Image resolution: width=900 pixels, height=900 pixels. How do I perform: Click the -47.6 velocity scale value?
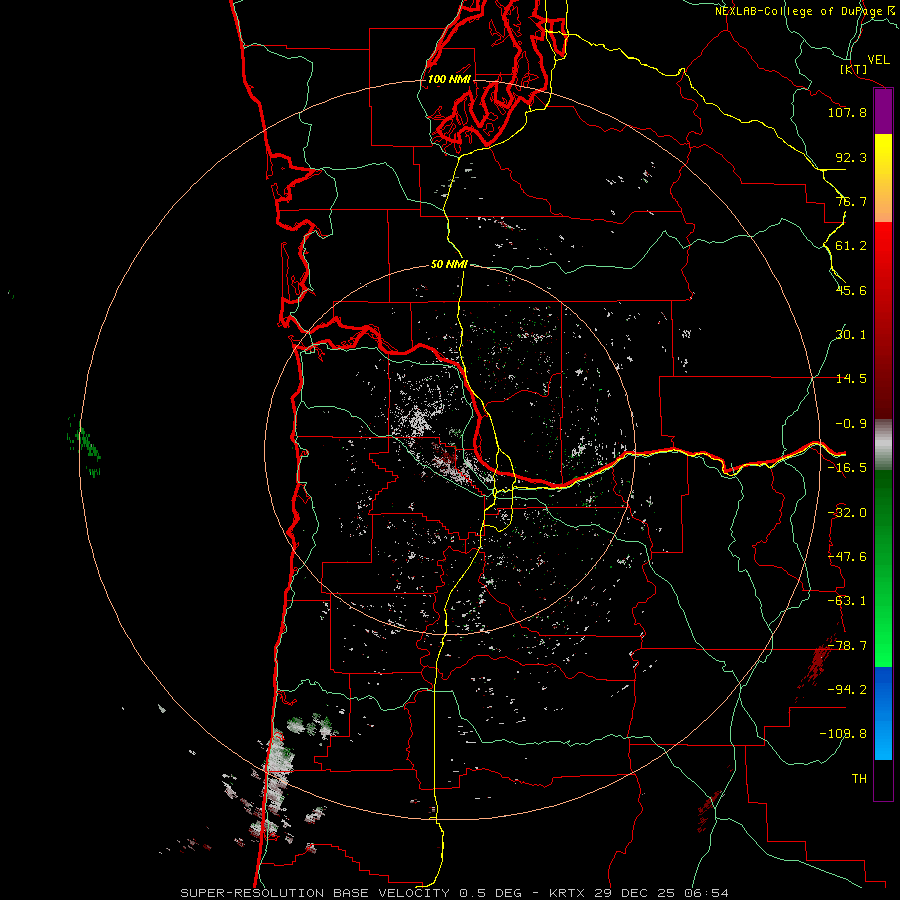click(847, 557)
